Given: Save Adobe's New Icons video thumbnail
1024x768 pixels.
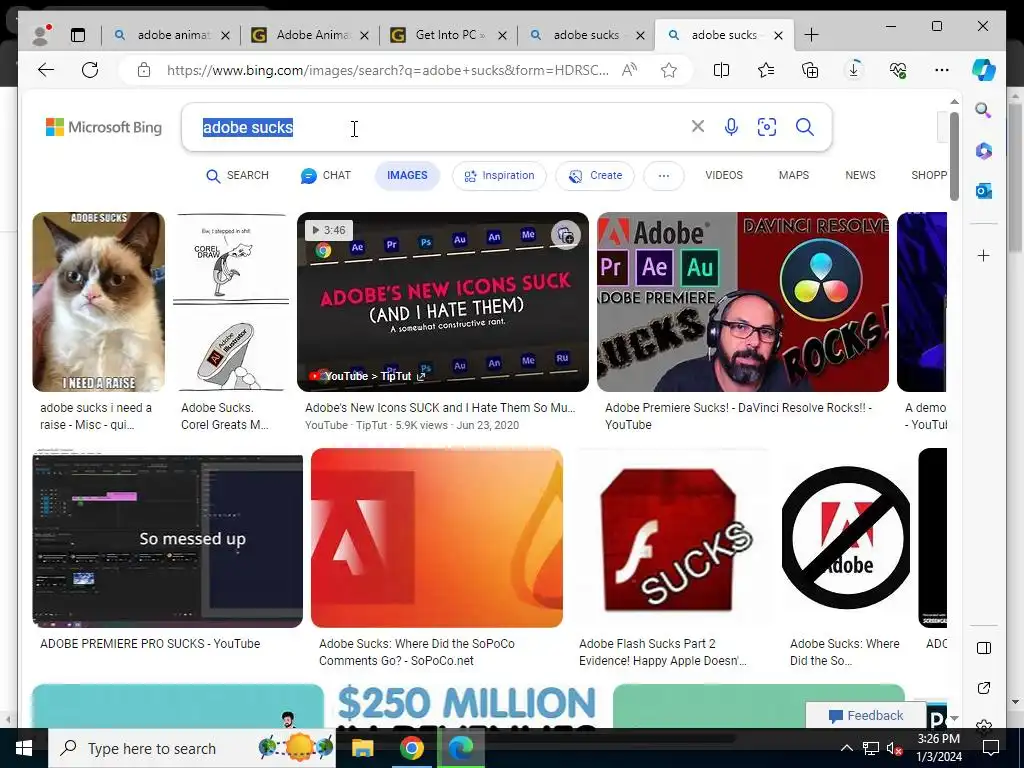Looking at the screenshot, I should [566, 234].
